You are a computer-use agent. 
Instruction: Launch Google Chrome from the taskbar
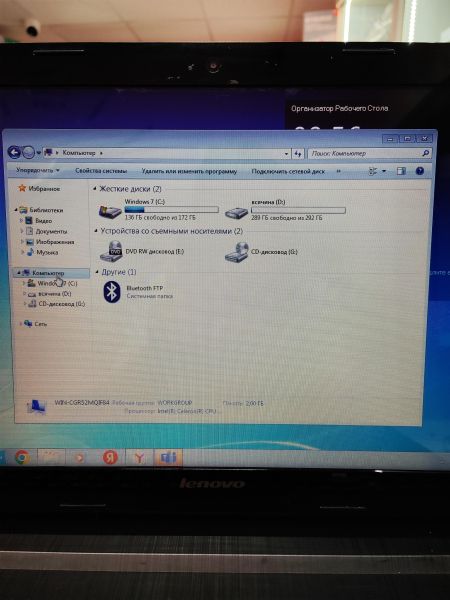pos(22,457)
